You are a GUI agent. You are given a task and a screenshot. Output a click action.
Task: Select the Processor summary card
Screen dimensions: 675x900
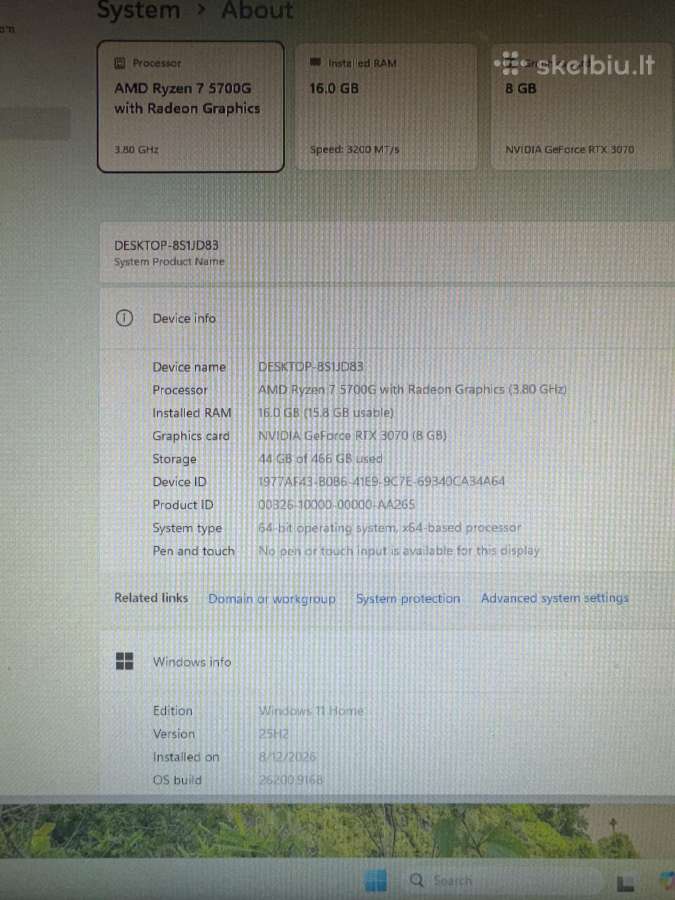click(x=191, y=106)
